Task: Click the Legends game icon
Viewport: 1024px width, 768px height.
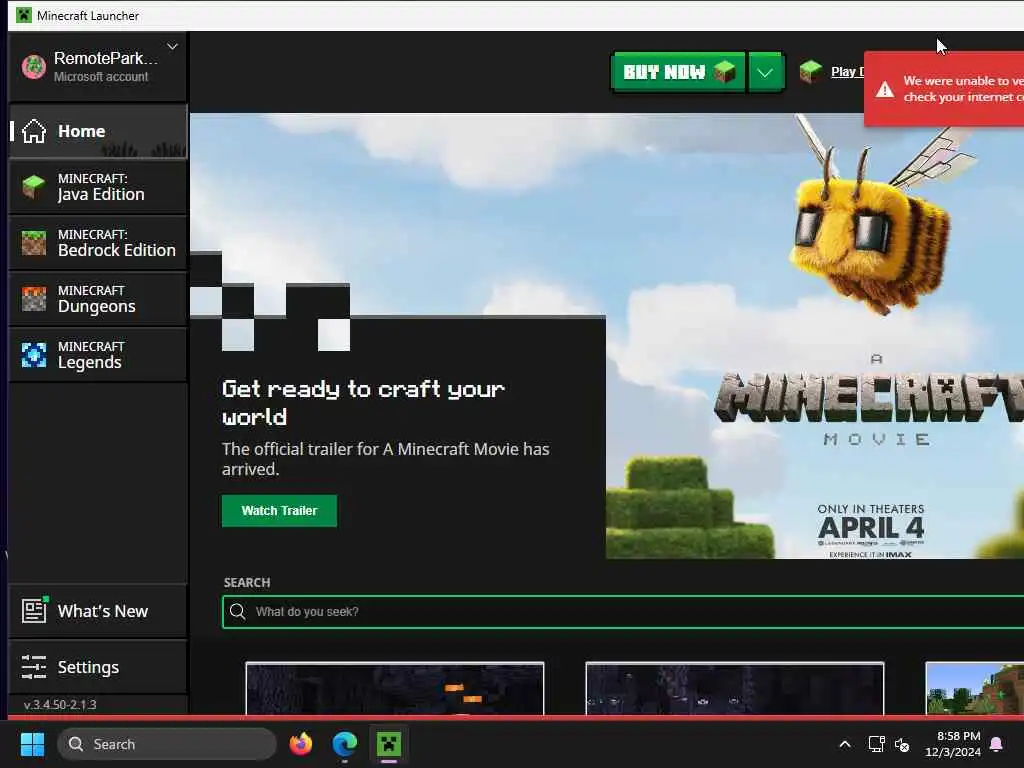Action: coord(34,355)
